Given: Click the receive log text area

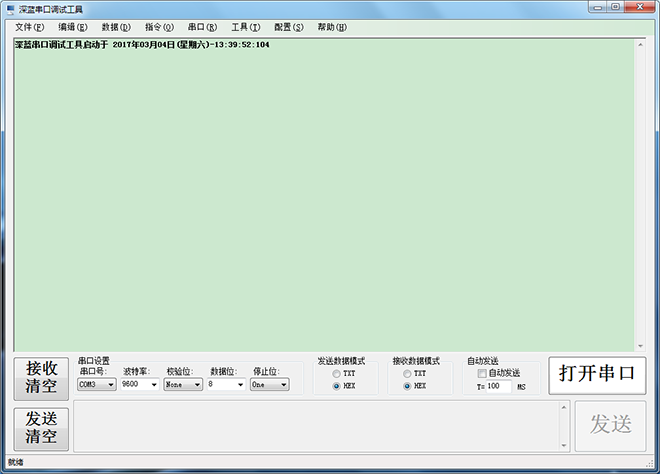Looking at the screenshot, I should pyautogui.click(x=324, y=195).
